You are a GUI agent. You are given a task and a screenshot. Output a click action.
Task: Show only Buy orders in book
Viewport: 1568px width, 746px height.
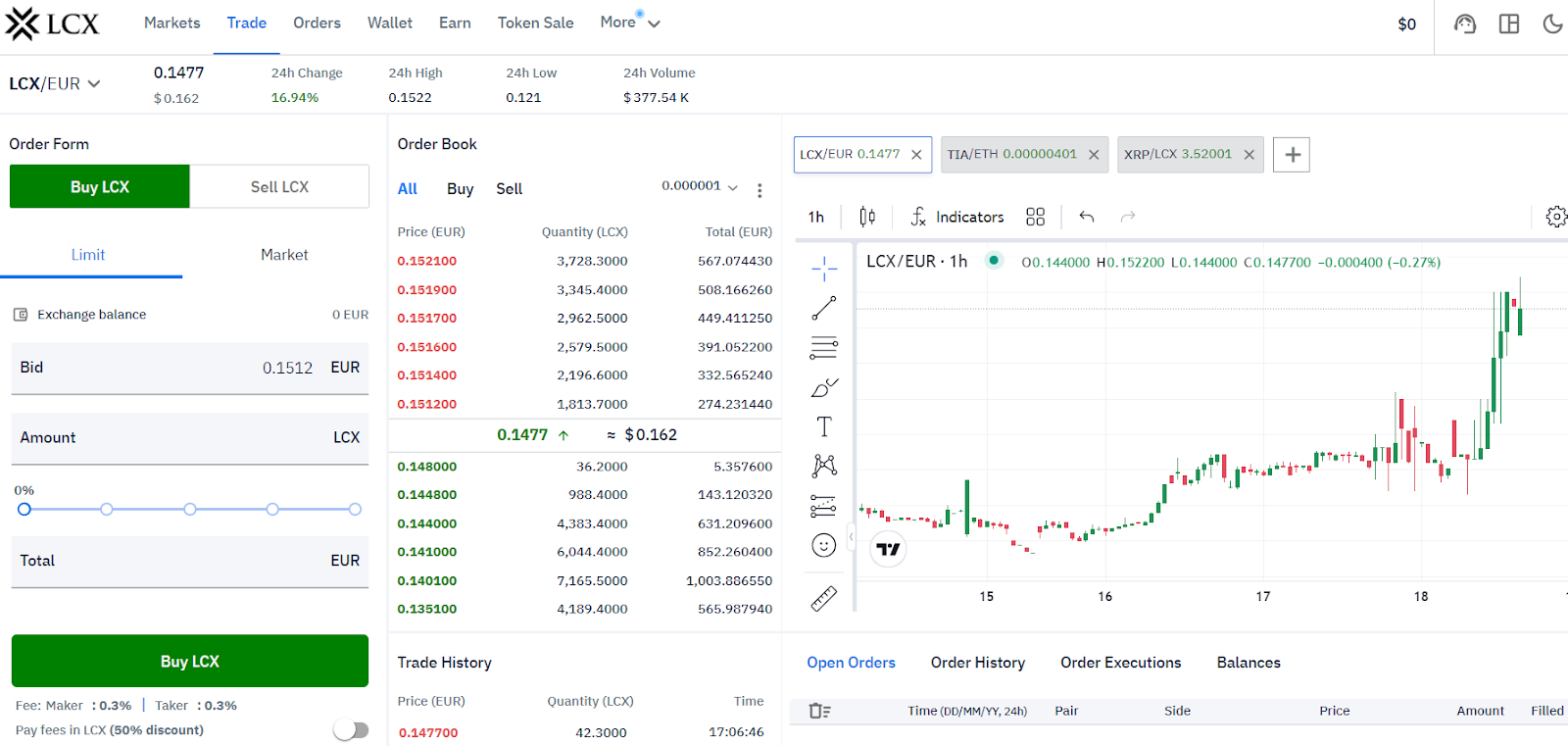(x=461, y=189)
